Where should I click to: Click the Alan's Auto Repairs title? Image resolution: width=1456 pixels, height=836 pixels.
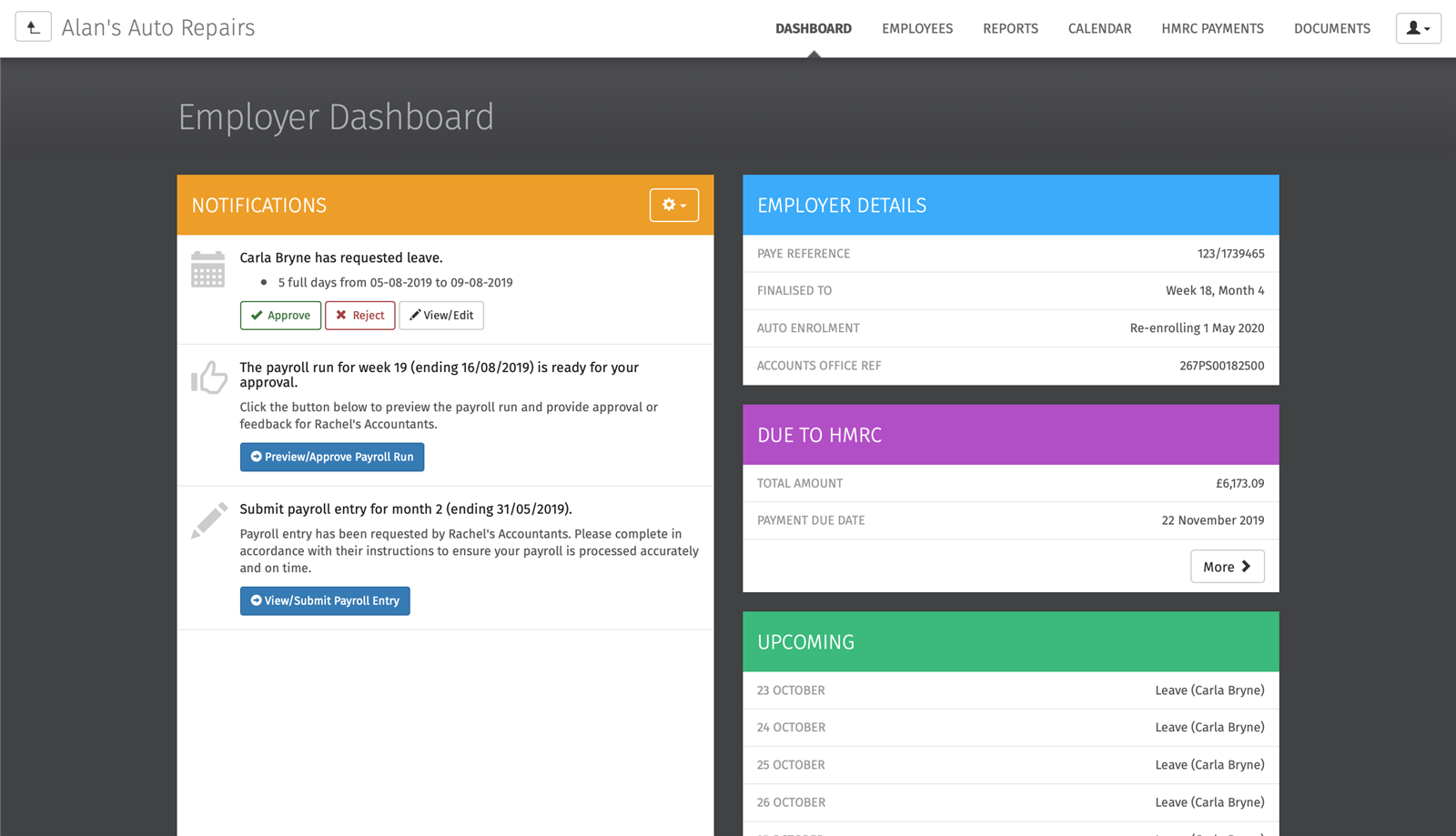coord(158,28)
